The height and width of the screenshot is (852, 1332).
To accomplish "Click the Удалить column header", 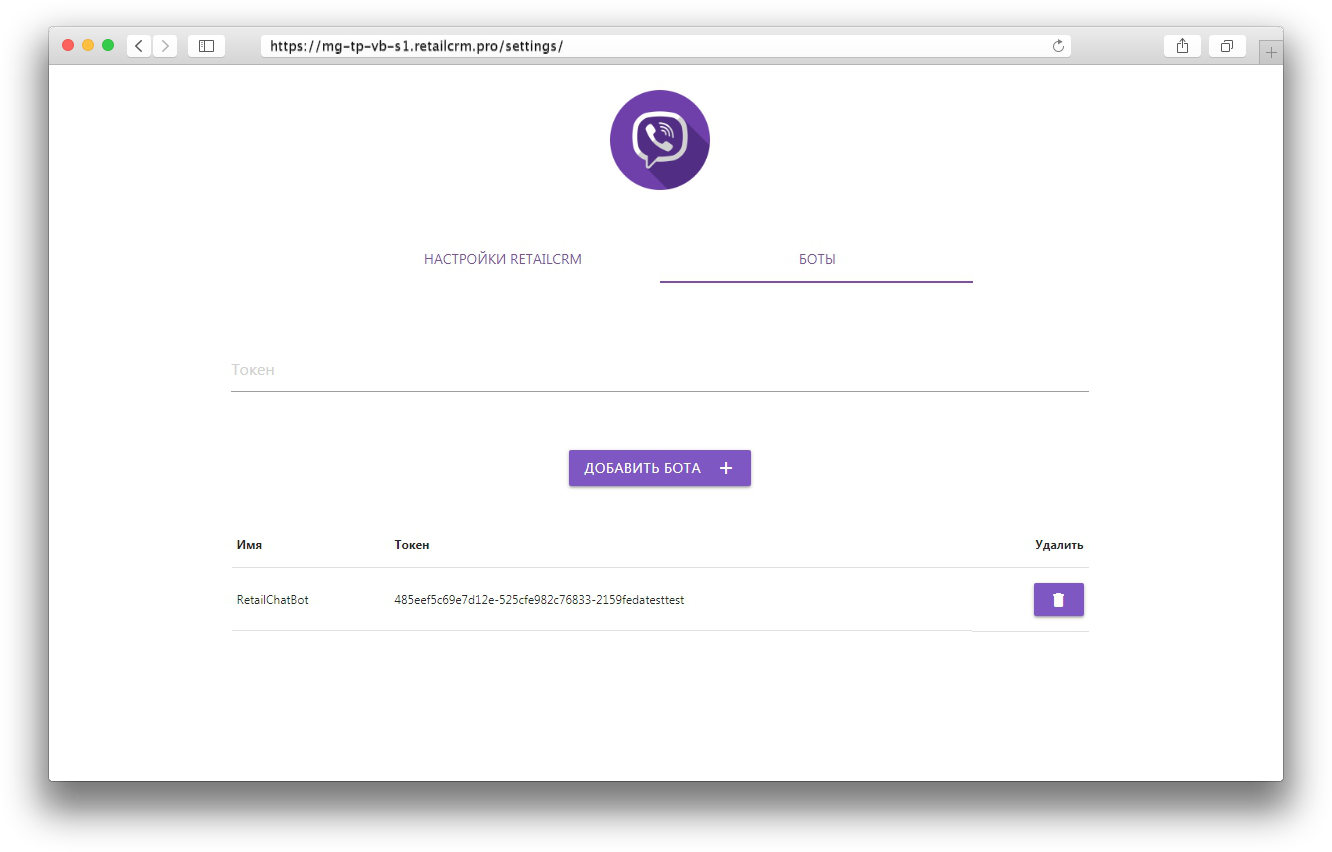I will tap(1059, 545).
